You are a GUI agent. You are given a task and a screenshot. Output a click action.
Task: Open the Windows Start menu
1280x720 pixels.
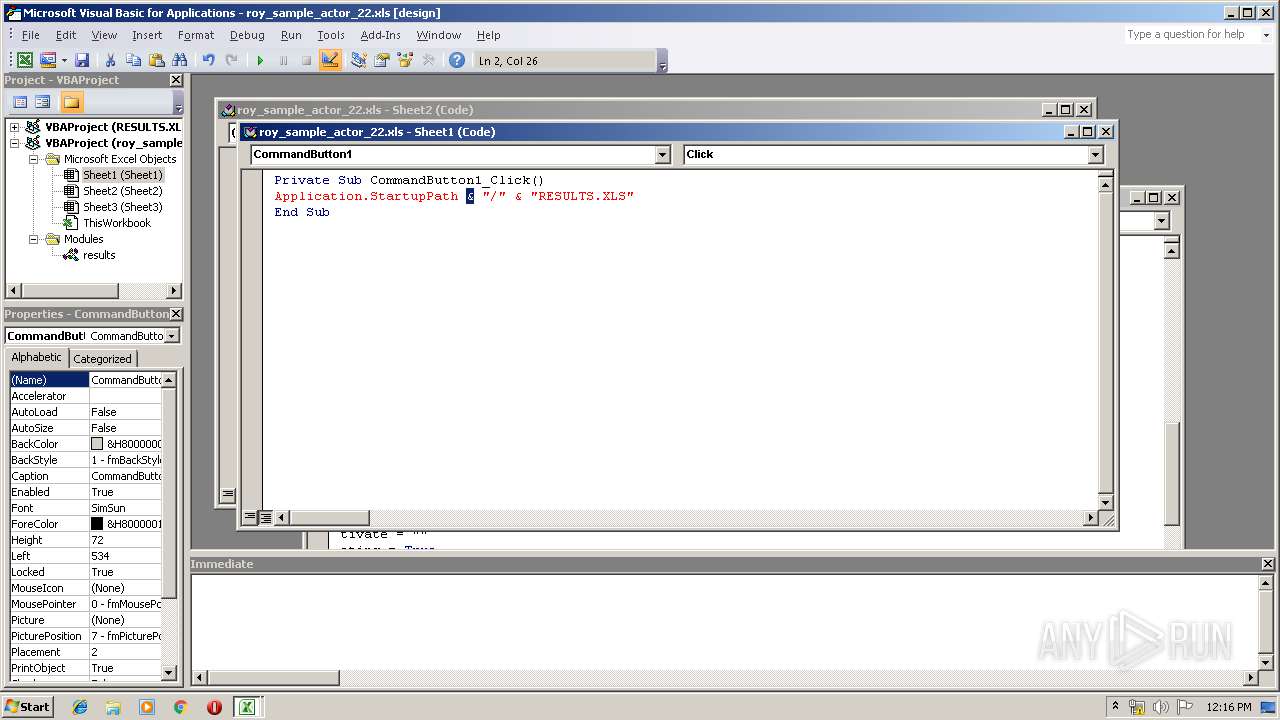click(x=28, y=706)
